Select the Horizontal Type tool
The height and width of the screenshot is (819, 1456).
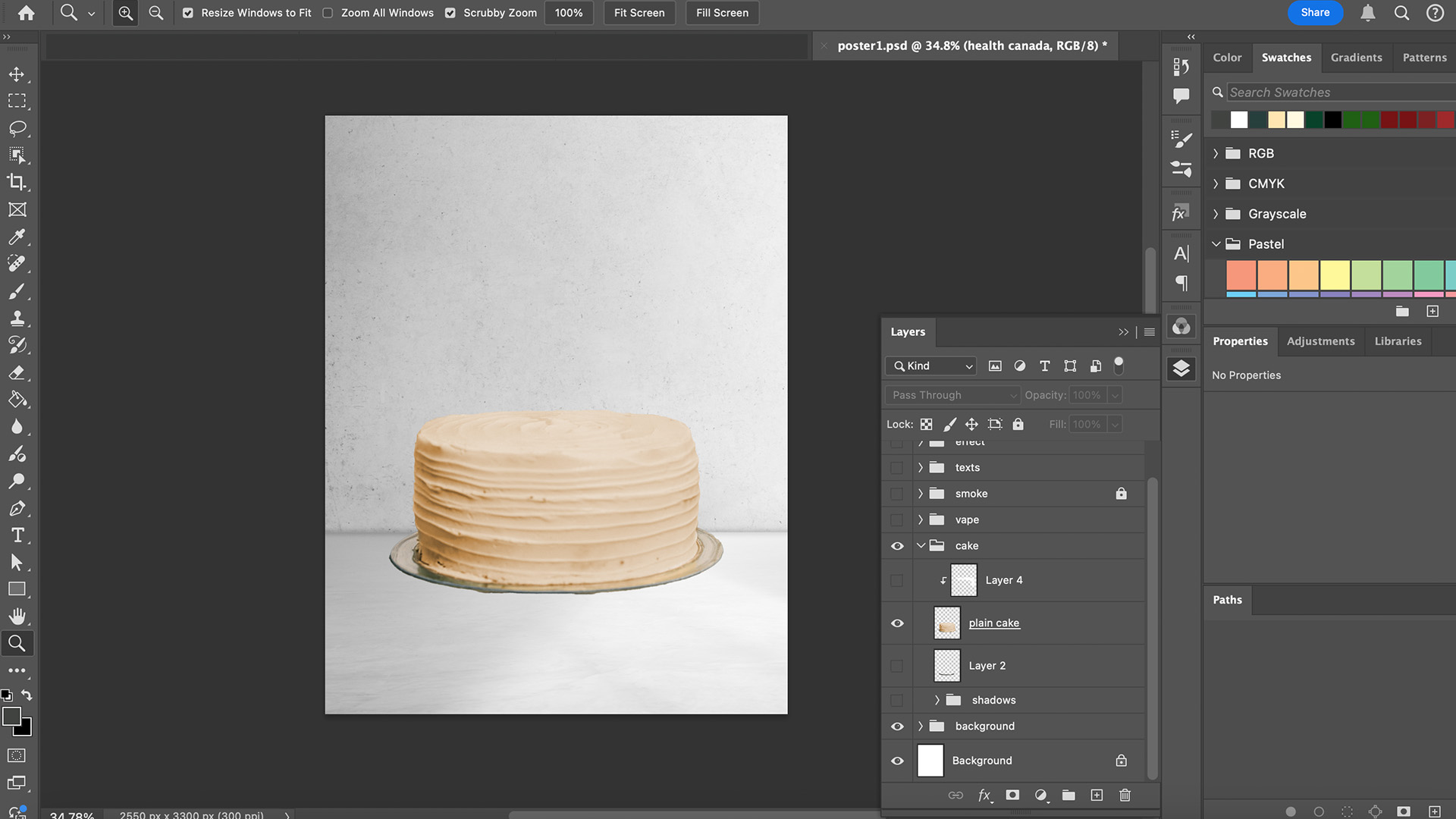17,535
